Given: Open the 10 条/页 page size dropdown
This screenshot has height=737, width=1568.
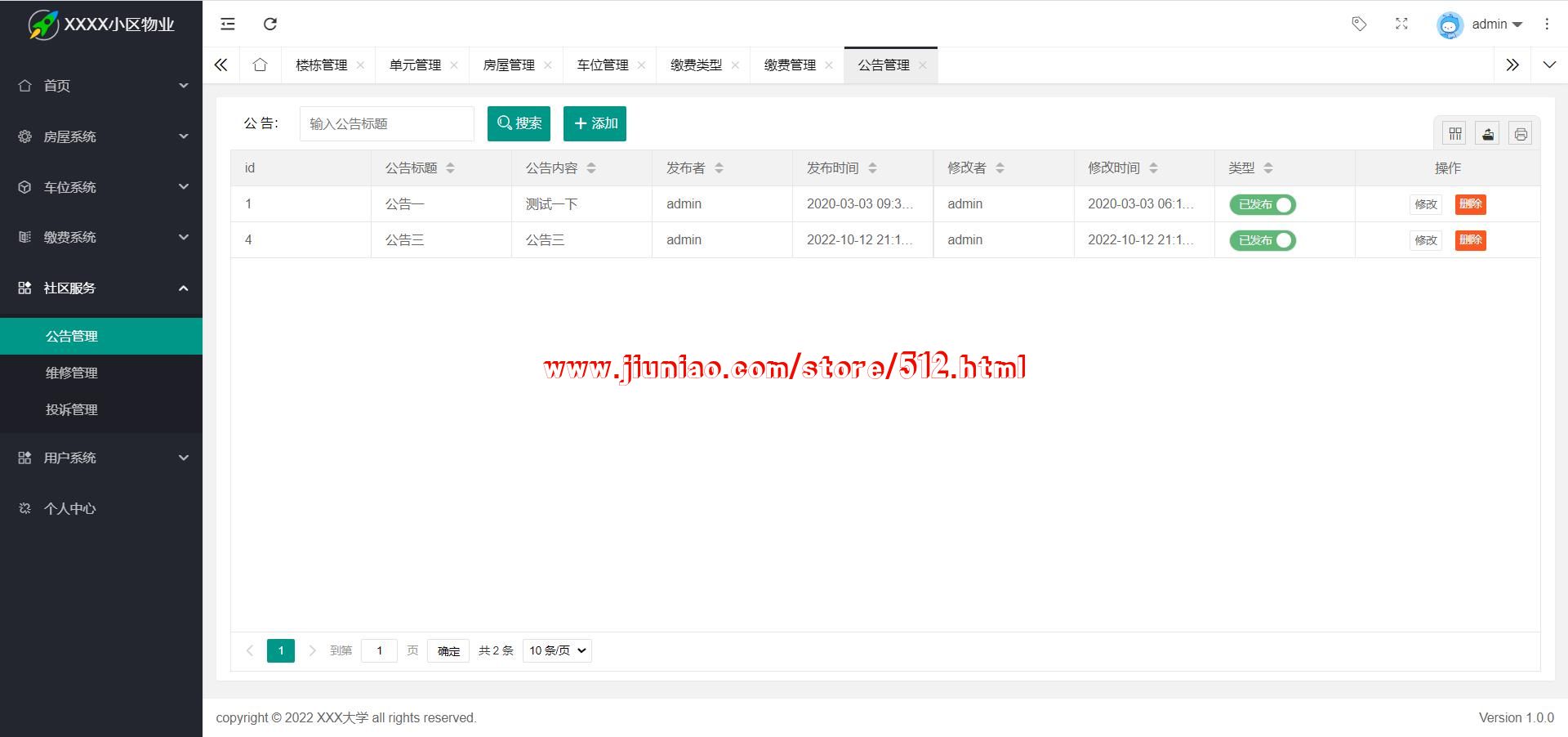Looking at the screenshot, I should click(x=557, y=650).
